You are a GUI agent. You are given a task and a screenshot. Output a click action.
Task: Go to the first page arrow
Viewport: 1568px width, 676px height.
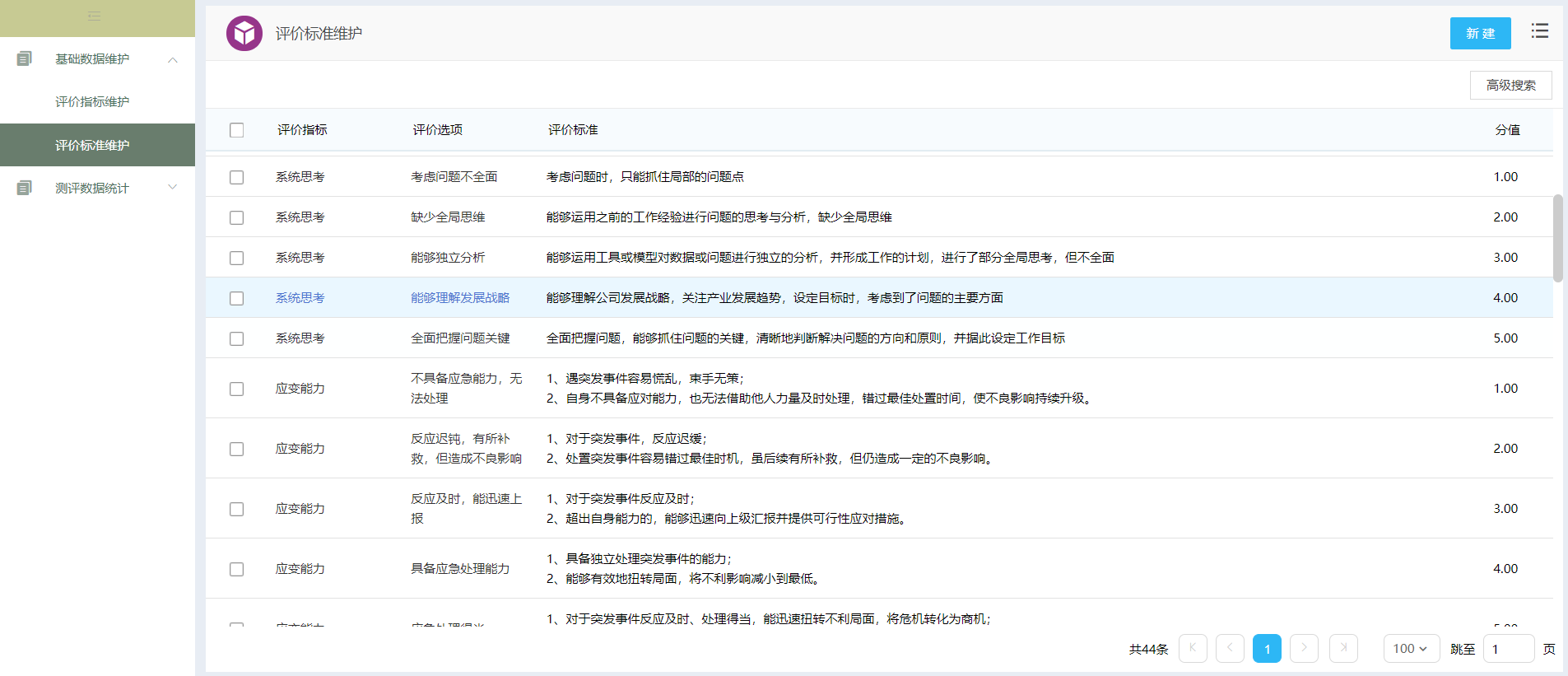point(1193,649)
